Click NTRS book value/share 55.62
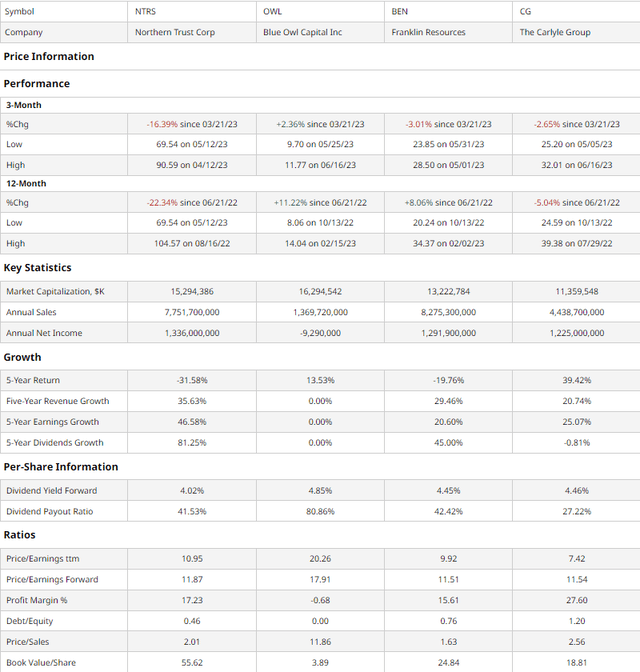 click(192, 663)
